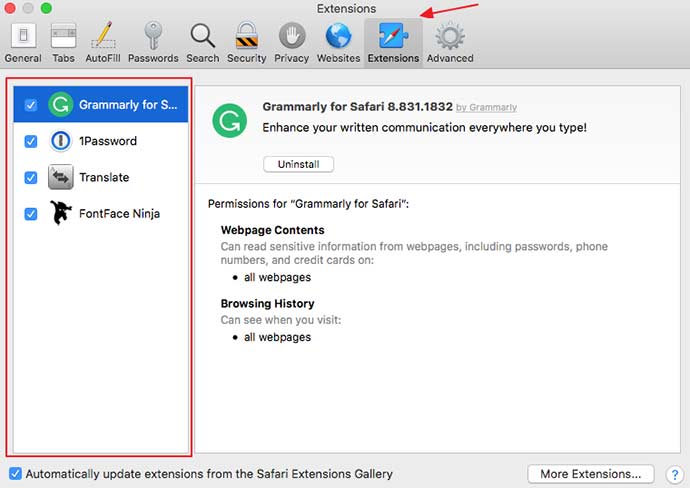Viewport: 690px width, 488px height.
Task: Open More Extensions gallery
Action: pyautogui.click(x=591, y=474)
